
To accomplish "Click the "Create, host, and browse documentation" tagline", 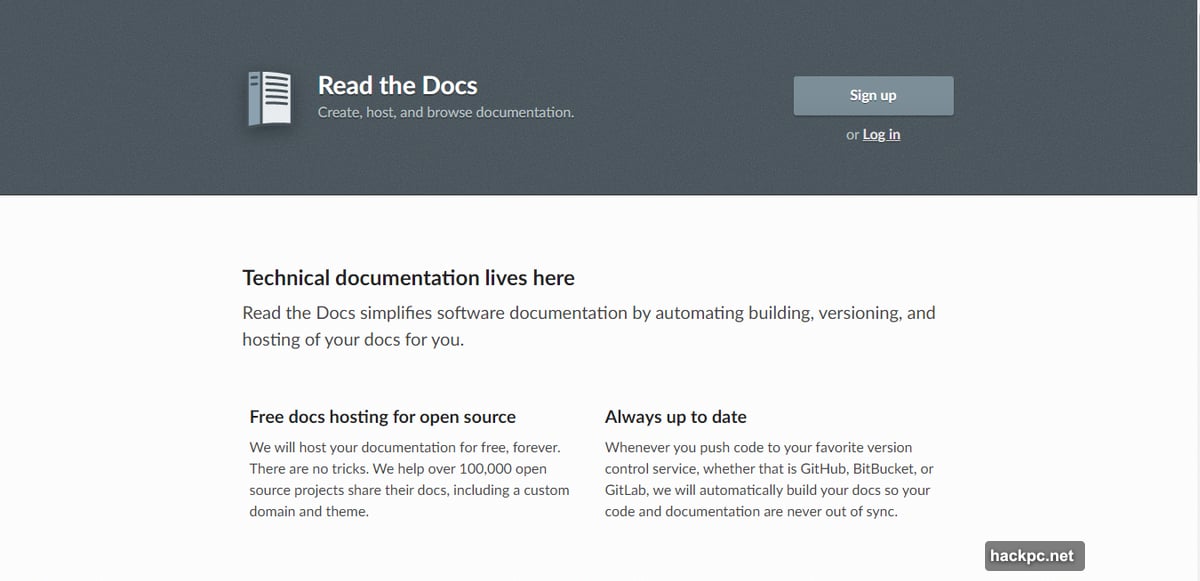I will point(445,112).
